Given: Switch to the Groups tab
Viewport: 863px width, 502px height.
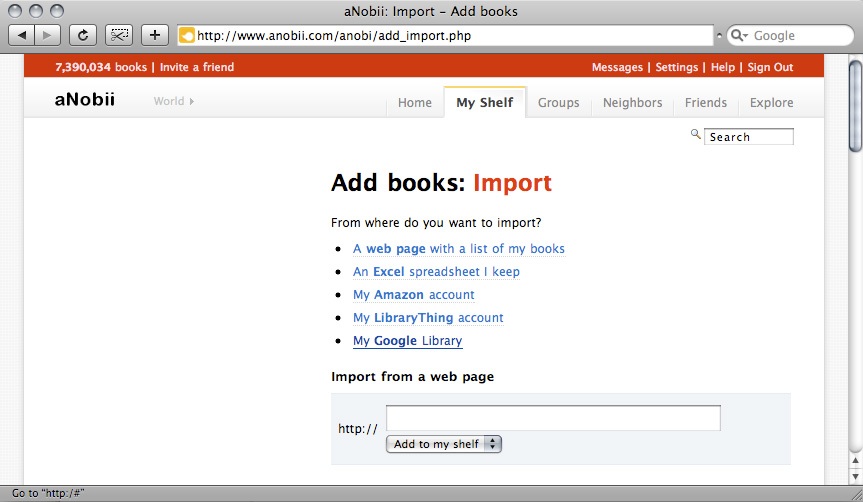Looking at the screenshot, I should 558,103.
